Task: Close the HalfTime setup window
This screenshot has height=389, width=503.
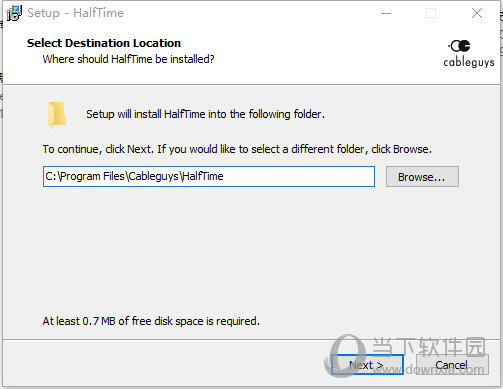Action: click(477, 13)
